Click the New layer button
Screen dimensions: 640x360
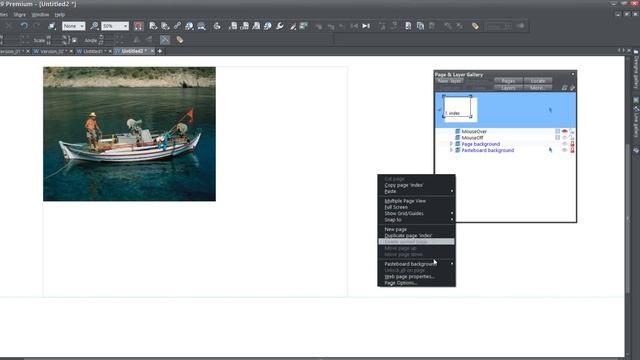coord(449,81)
